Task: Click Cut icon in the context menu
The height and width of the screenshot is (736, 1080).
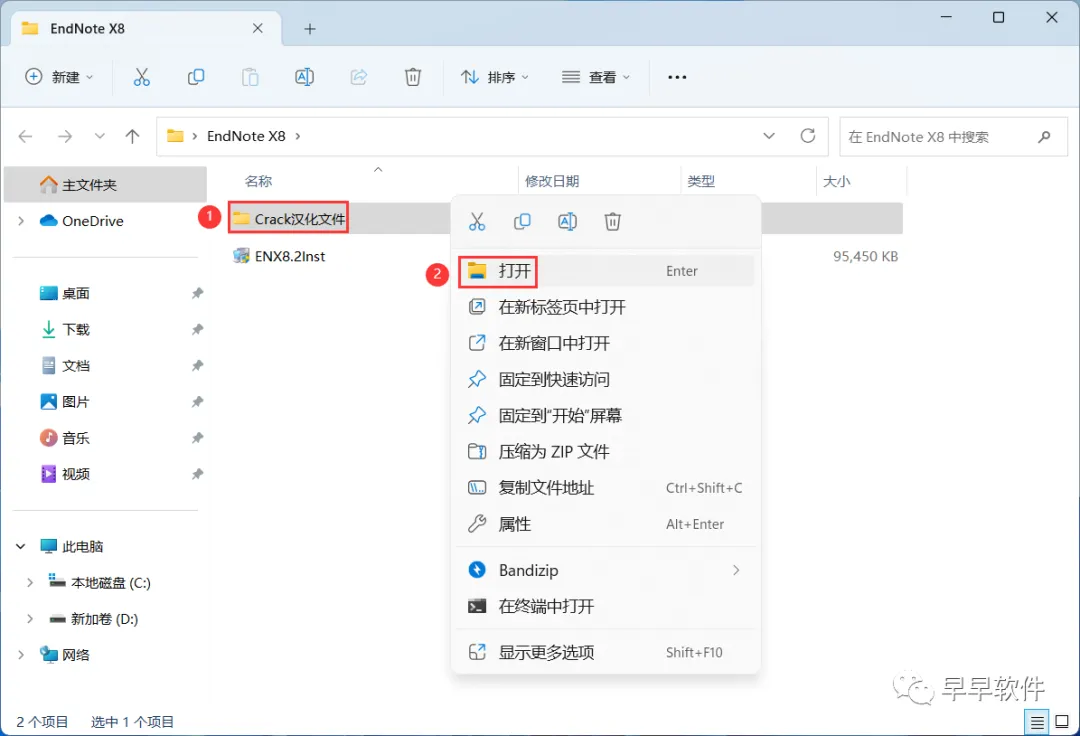Action: coord(477,222)
